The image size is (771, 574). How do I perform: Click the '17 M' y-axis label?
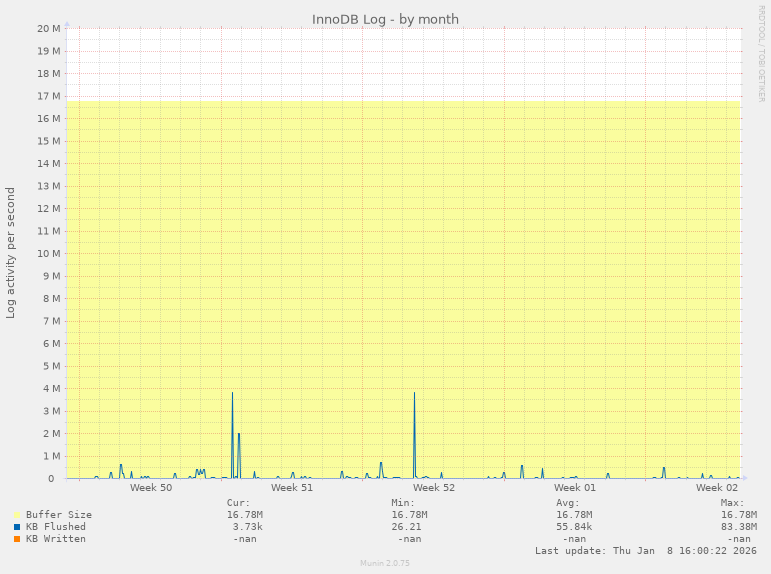pos(49,96)
